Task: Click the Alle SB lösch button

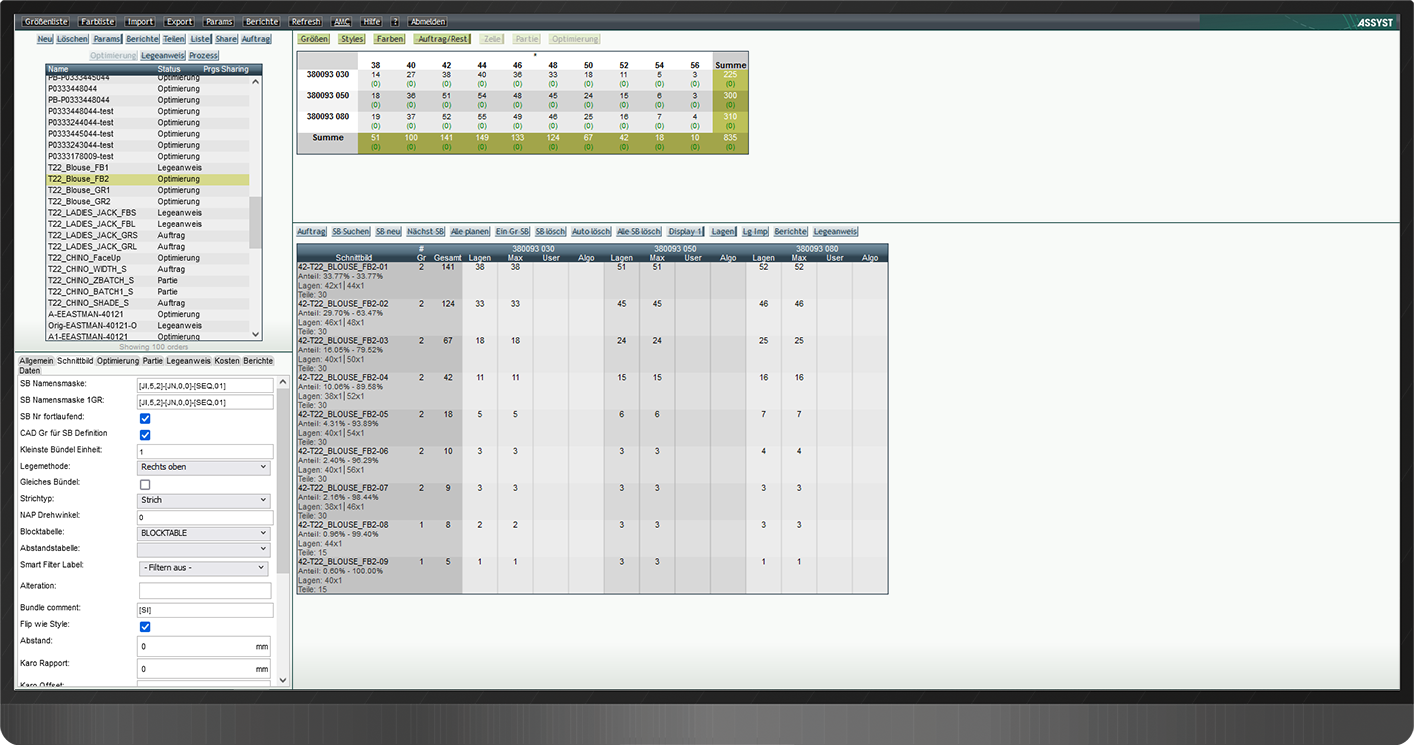Action: coord(639,231)
